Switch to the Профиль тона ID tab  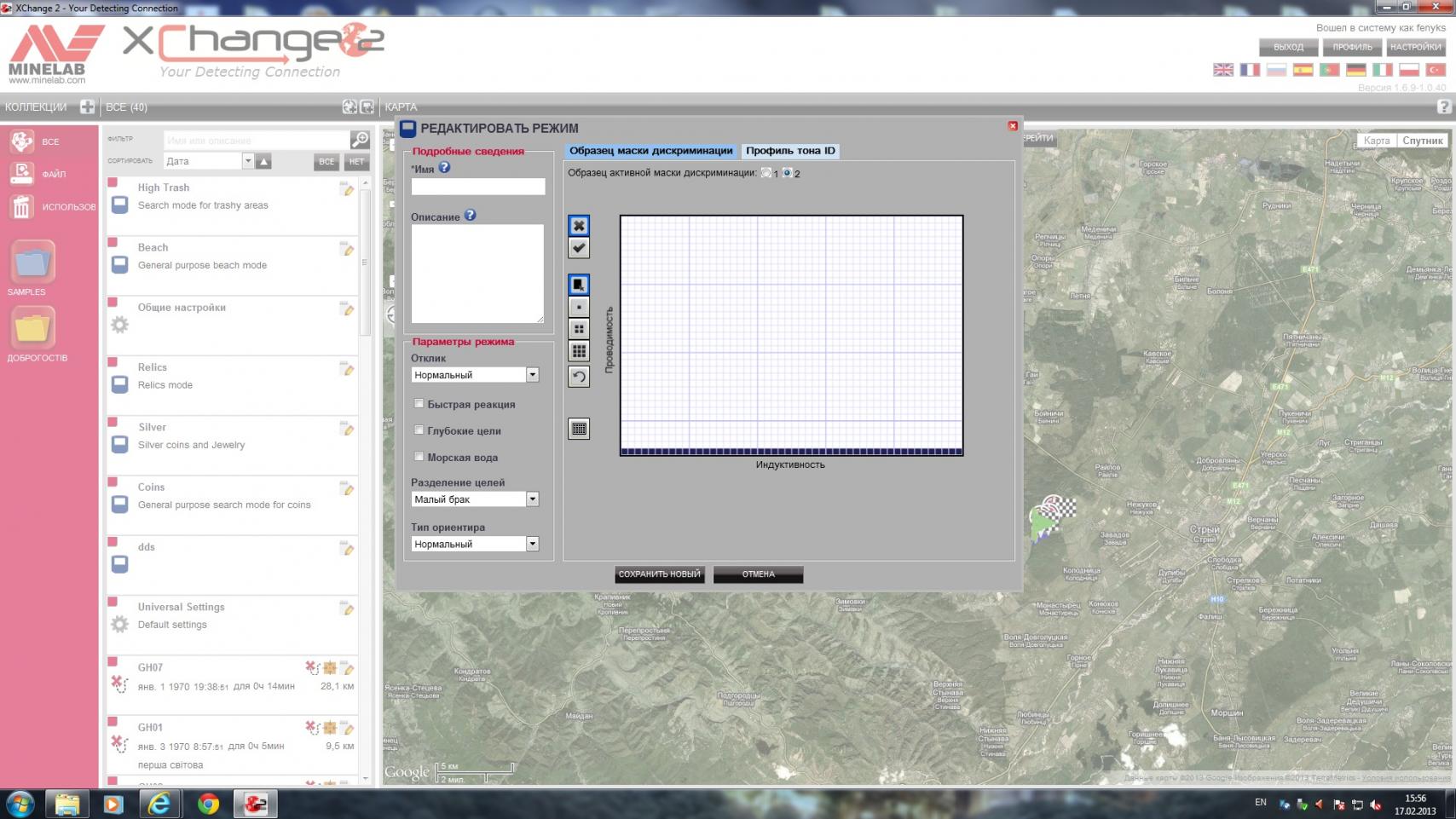click(790, 151)
